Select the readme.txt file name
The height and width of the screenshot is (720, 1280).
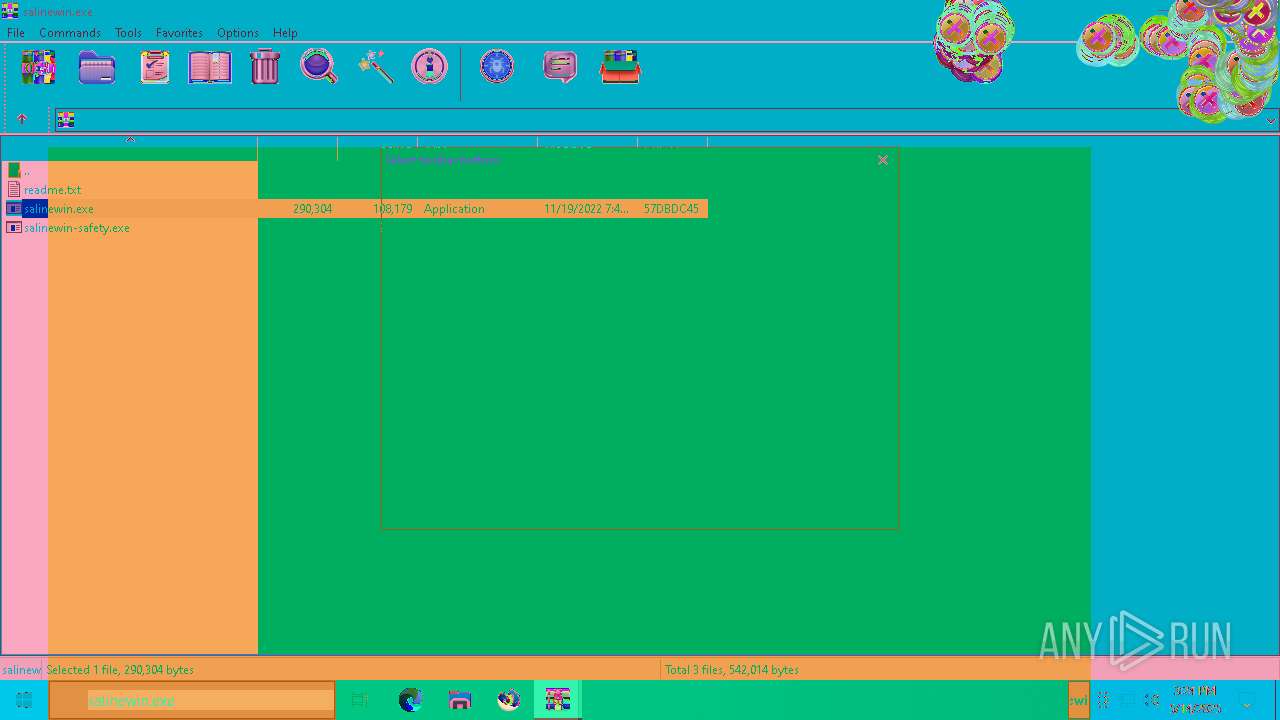53,190
